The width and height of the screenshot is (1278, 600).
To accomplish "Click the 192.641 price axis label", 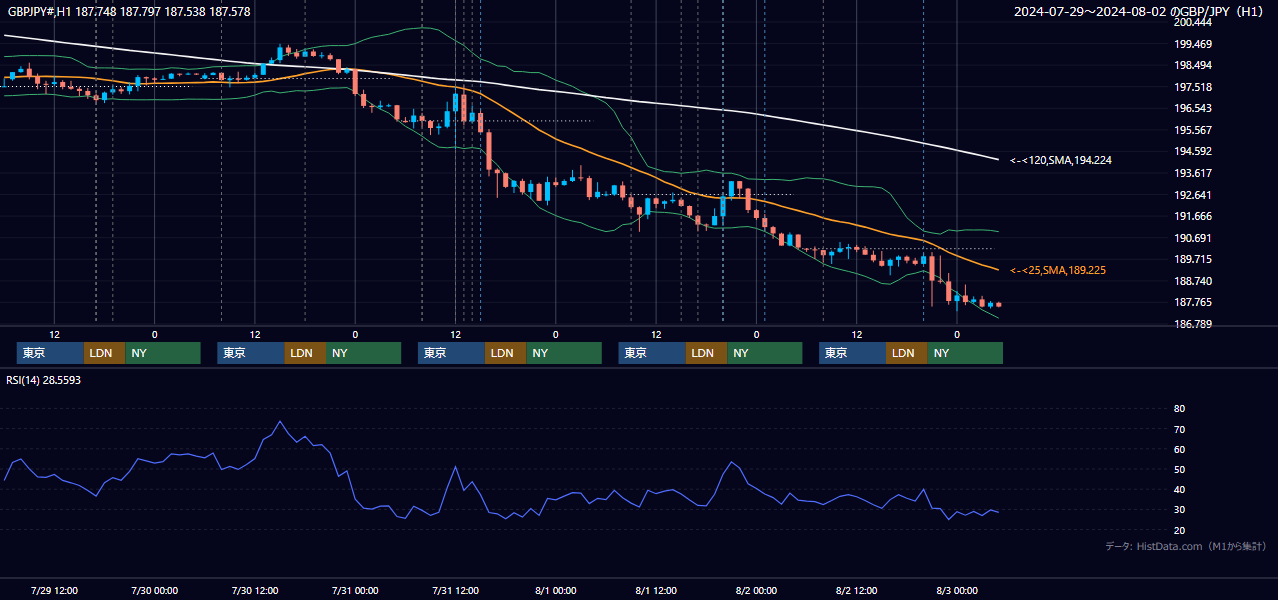I will click(1193, 195).
